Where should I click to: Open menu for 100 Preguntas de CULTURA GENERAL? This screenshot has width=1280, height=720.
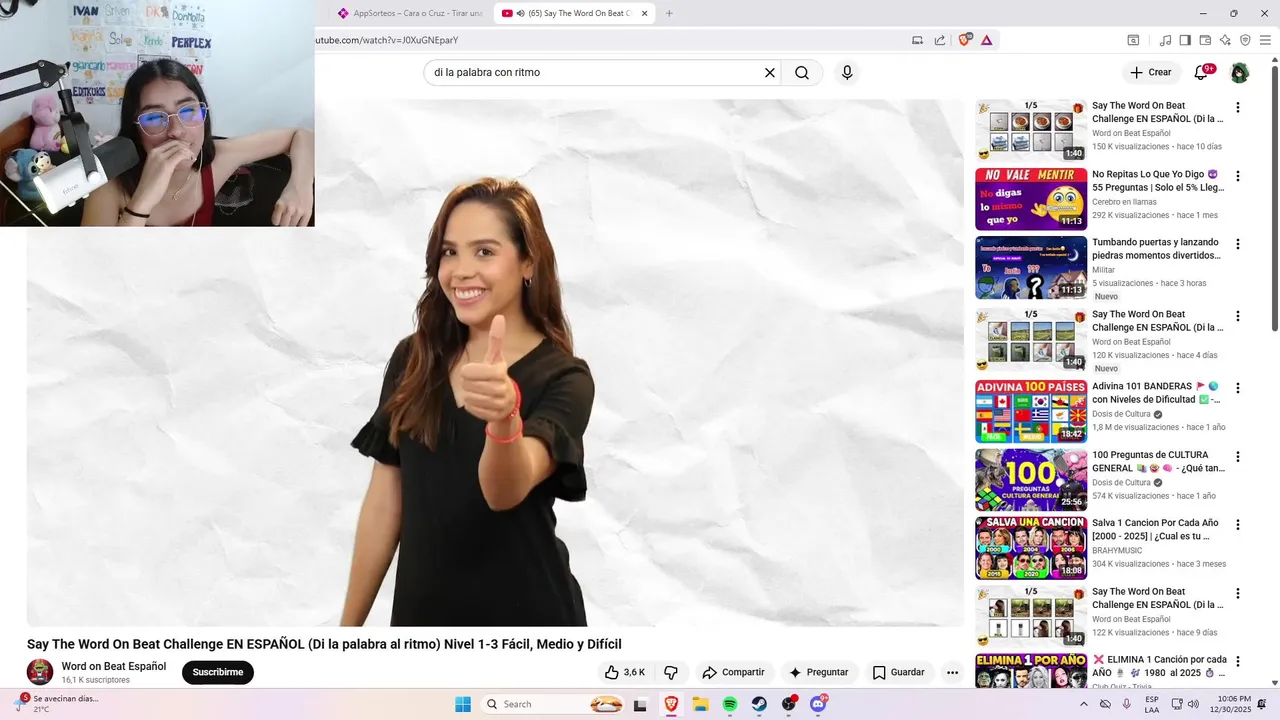pyautogui.click(x=1238, y=457)
